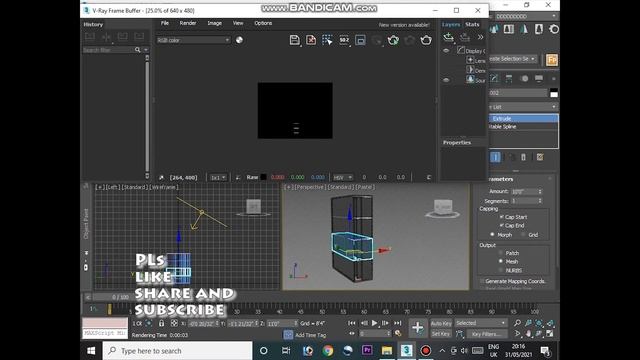Screen dimensions: 640x360
Task: Open the HSV color mode dropdown
Action: point(342,177)
